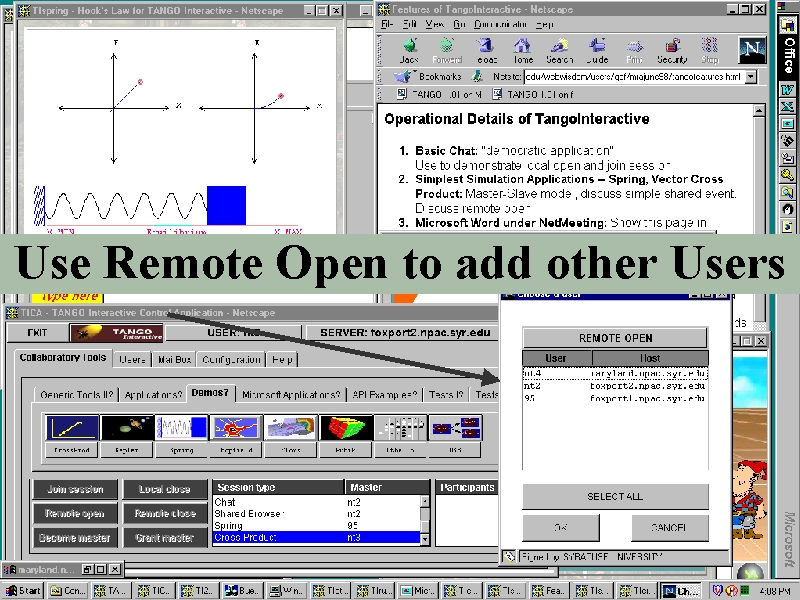Select Cross Product session row
Image resolution: width=800 pixels, height=600 pixels.
pyautogui.click(x=316, y=537)
